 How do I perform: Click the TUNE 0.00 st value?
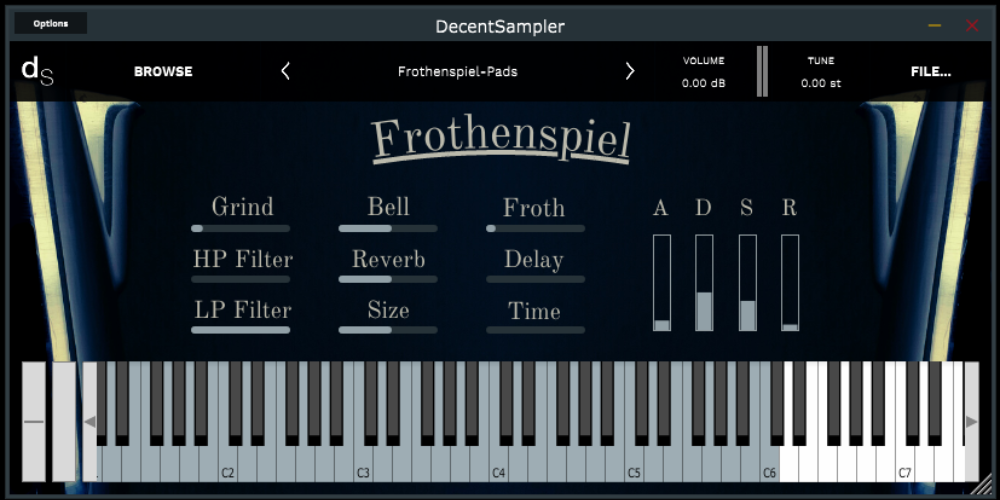(821, 83)
